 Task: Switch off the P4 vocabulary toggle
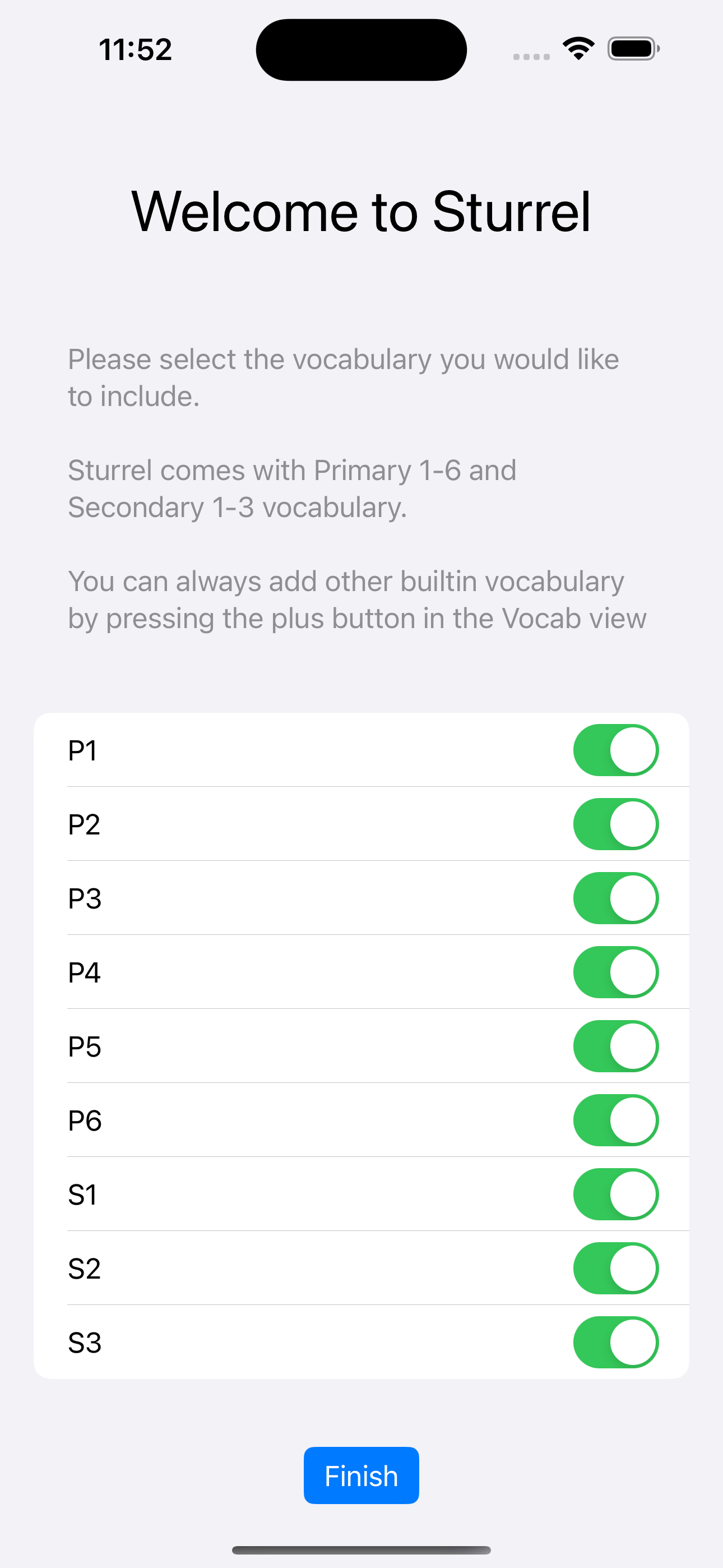coord(615,972)
